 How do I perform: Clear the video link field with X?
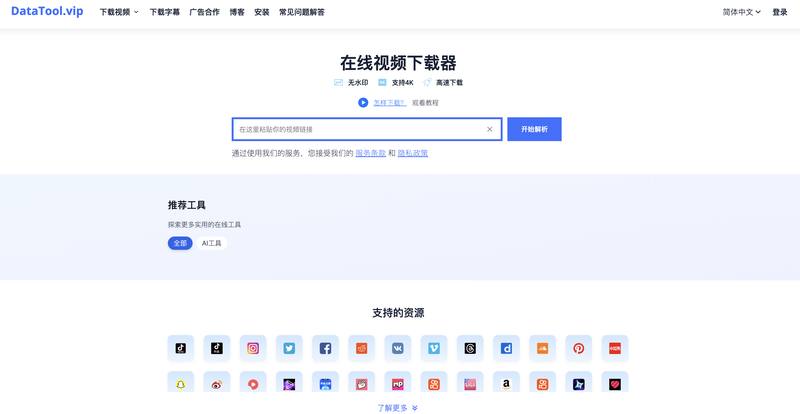[x=490, y=129]
